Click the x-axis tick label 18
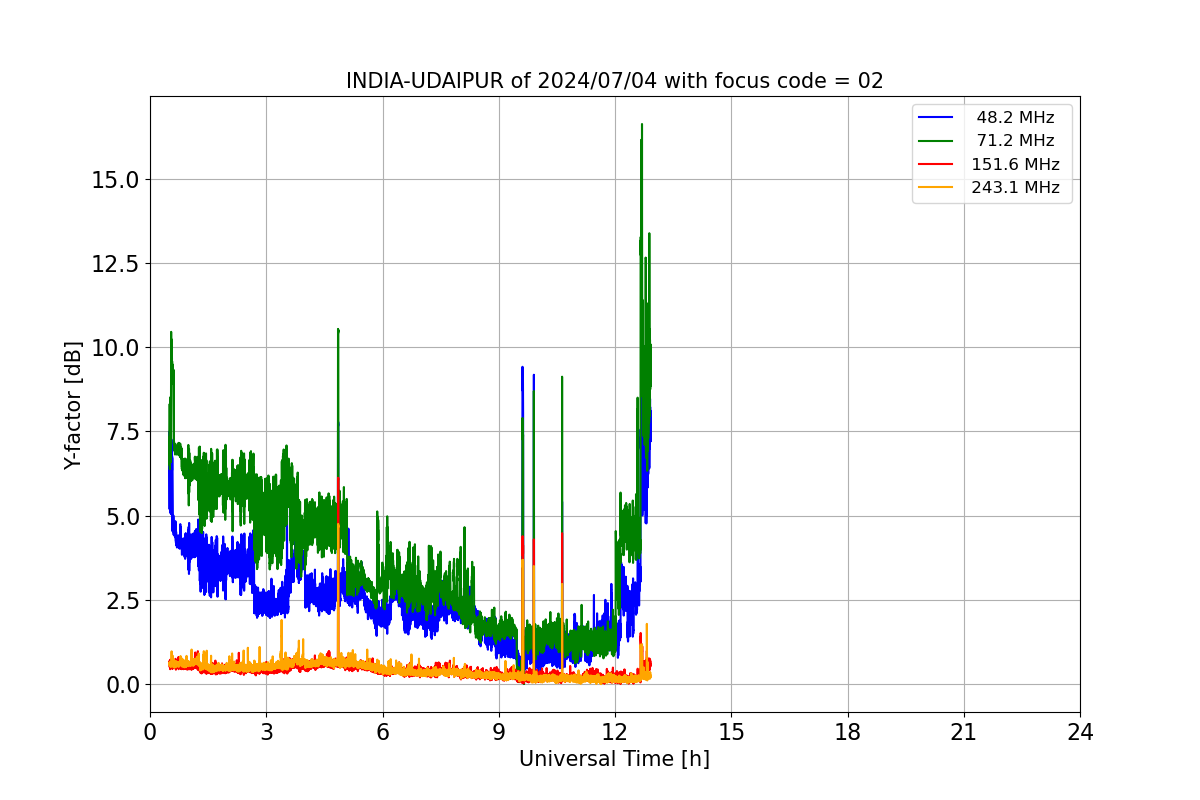This screenshot has height=800, width=1200. point(847,733)
